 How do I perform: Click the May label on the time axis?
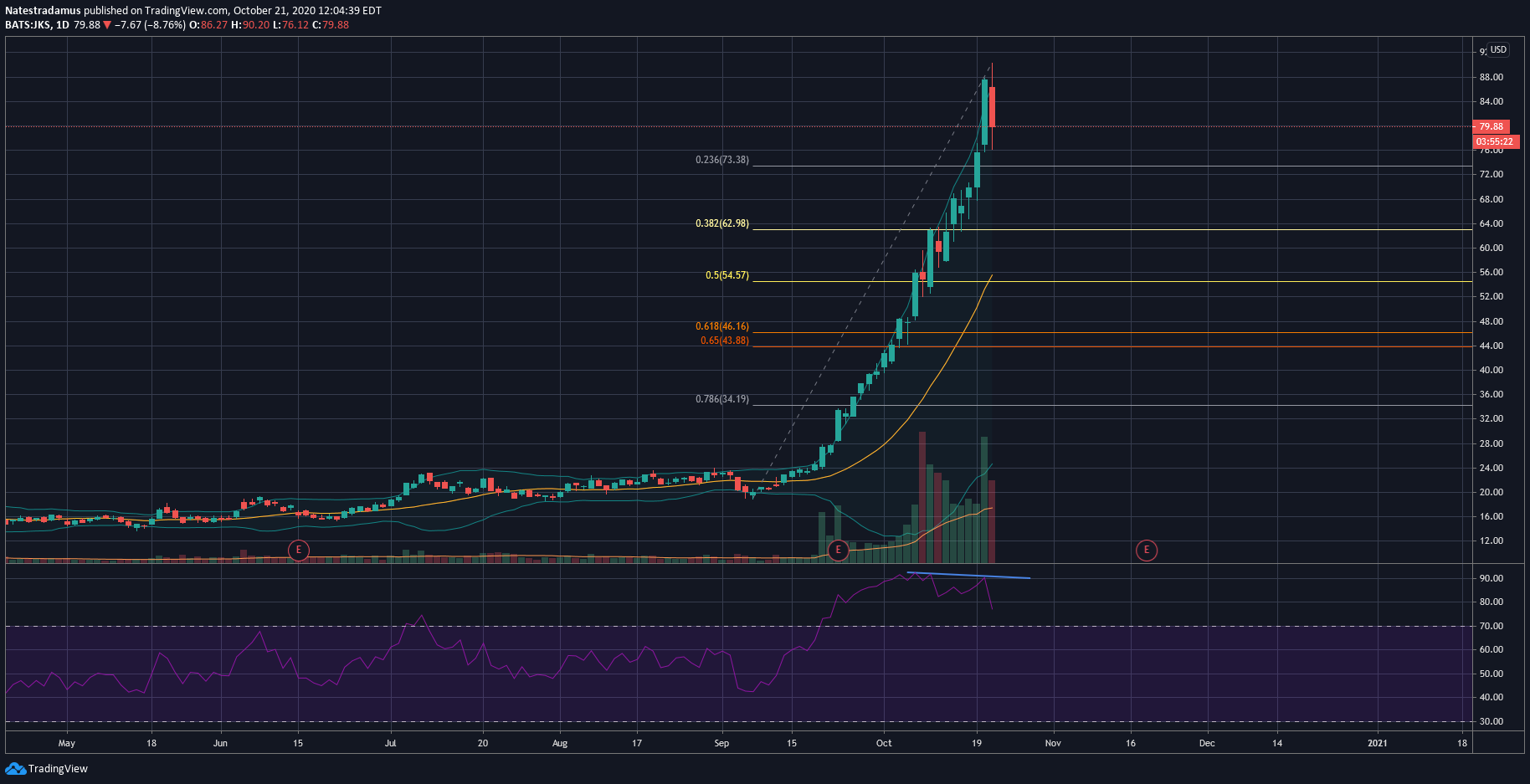[x=67, y=743]
